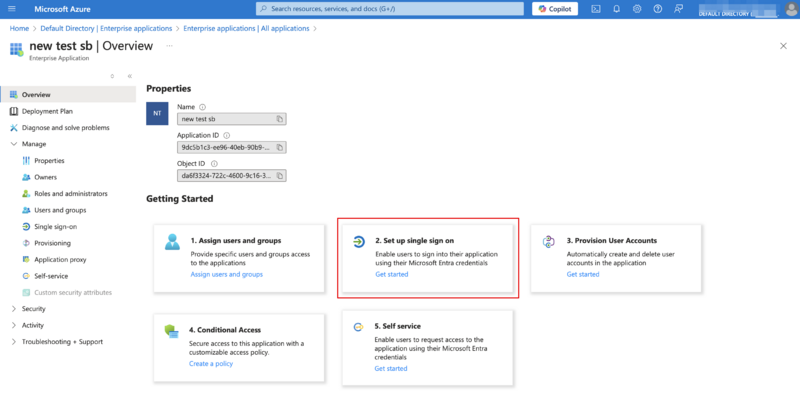
Task: Open the feedback icon in top bar
Action: pos(678,9)
